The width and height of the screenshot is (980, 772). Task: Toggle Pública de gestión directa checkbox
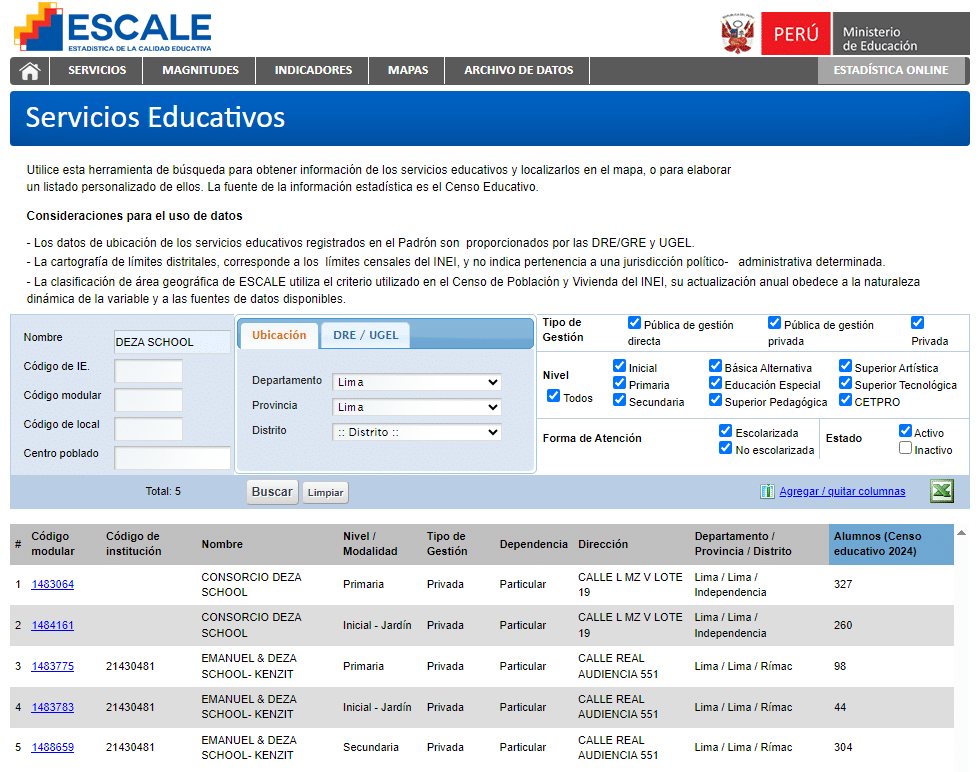pyautogui.click(x=634, y=323)
